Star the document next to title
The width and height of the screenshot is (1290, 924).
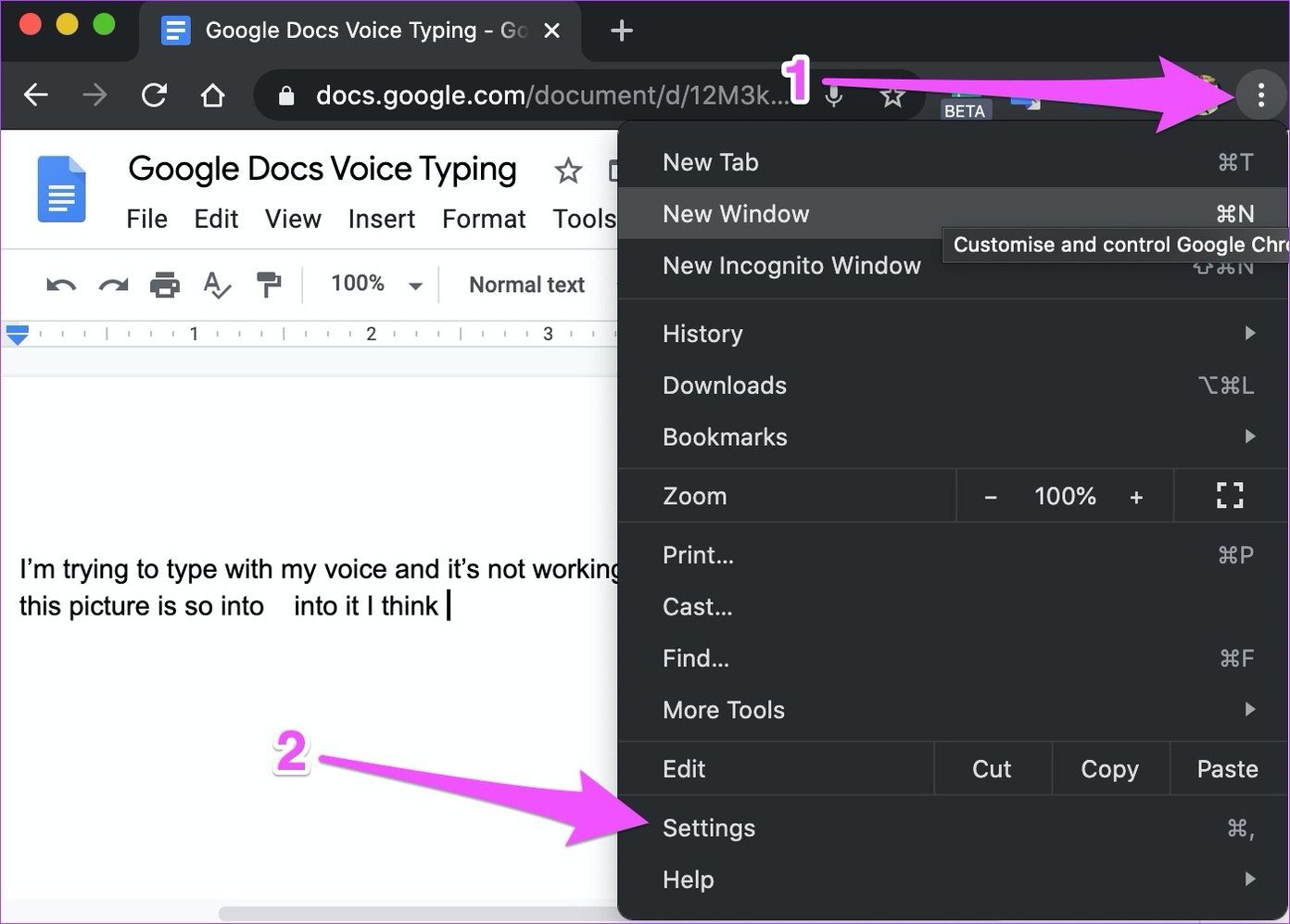(x=568, y=171)
